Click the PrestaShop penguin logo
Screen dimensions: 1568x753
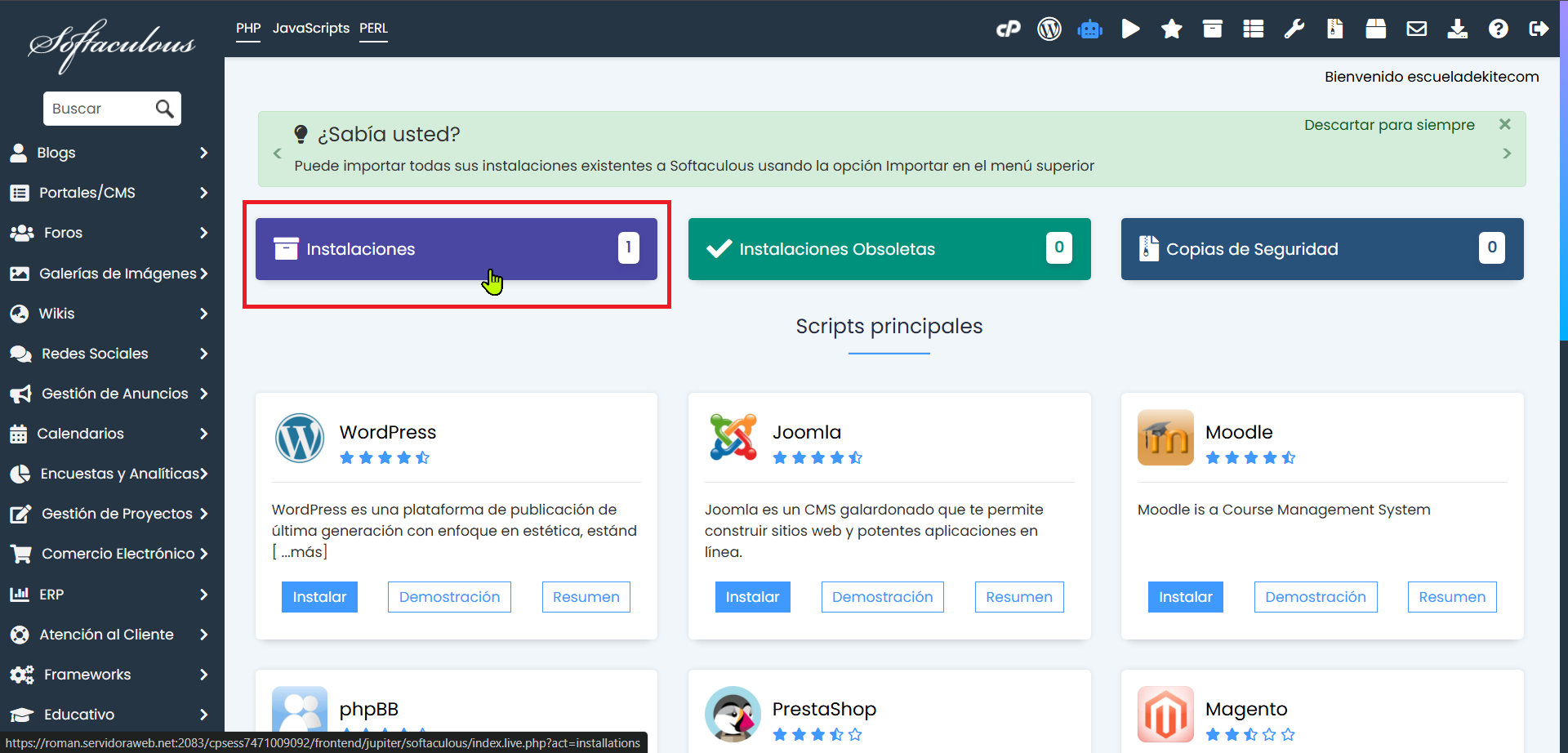pos(733,714)
